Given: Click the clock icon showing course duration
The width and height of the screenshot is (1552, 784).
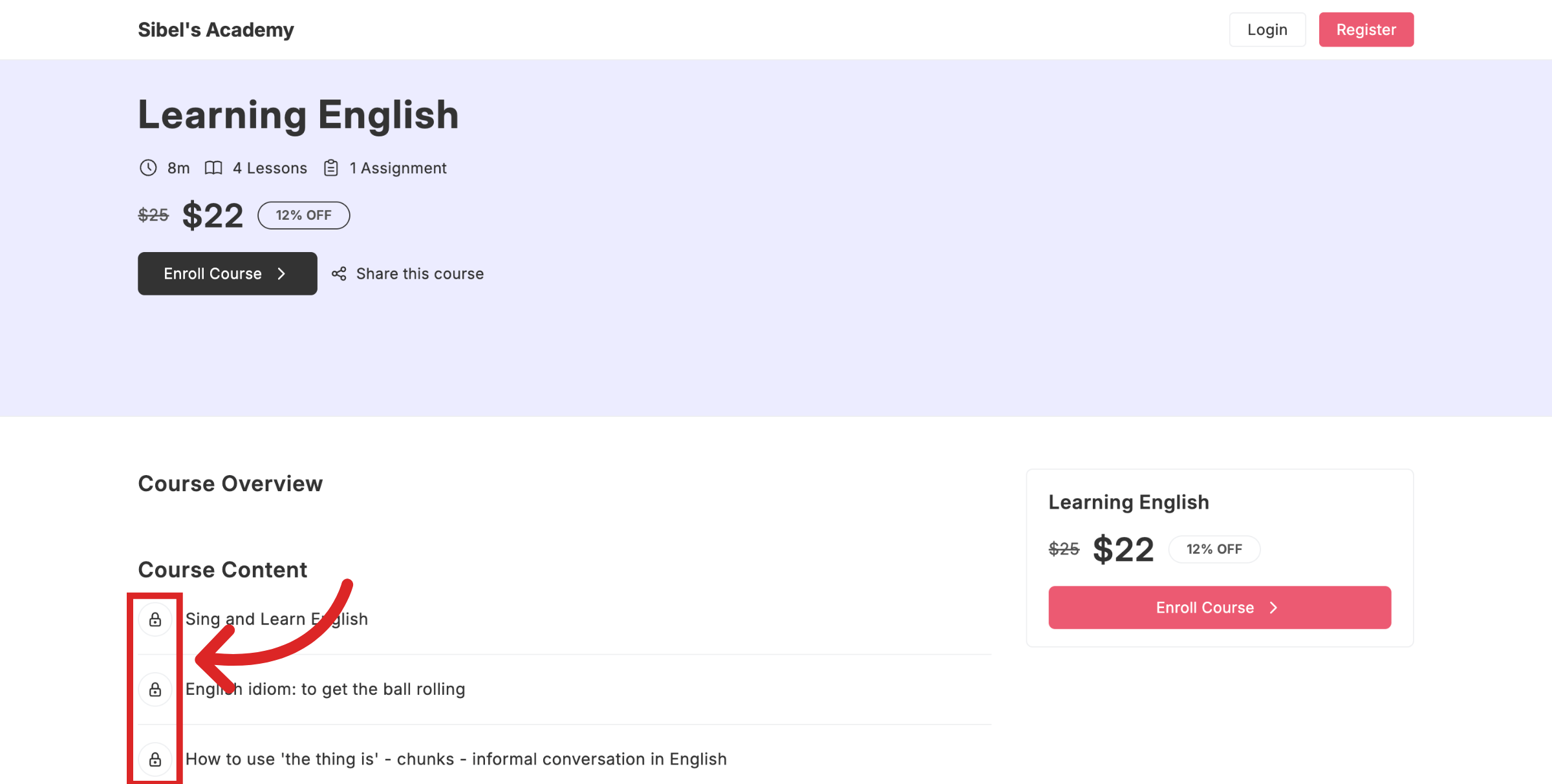Looking at the screenshot, I should pos(148,167).
